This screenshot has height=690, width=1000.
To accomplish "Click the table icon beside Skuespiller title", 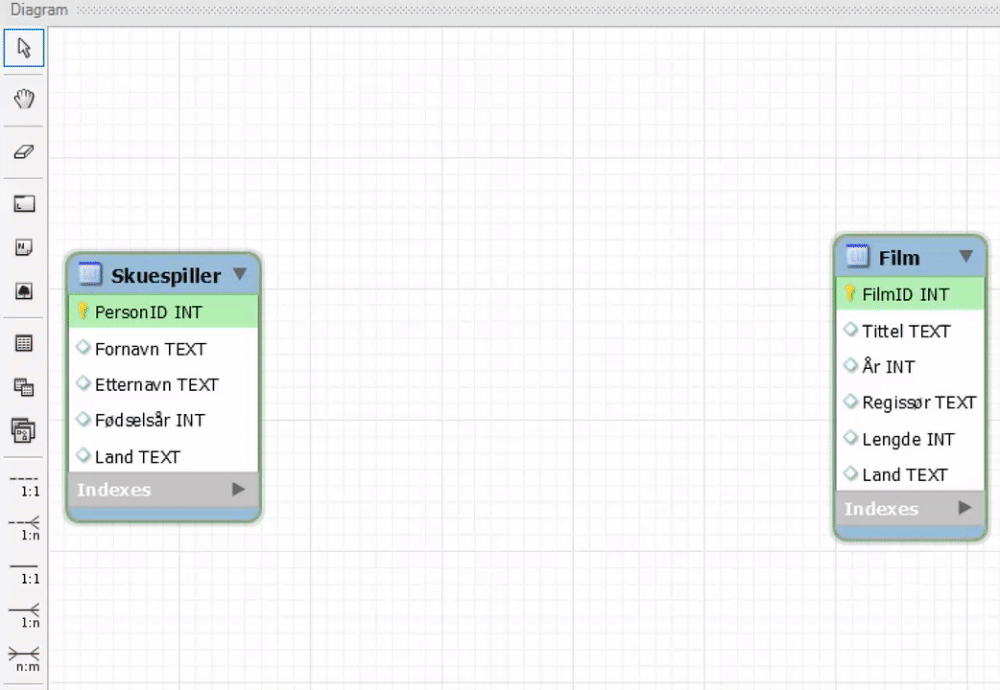I will click(90, 274).
